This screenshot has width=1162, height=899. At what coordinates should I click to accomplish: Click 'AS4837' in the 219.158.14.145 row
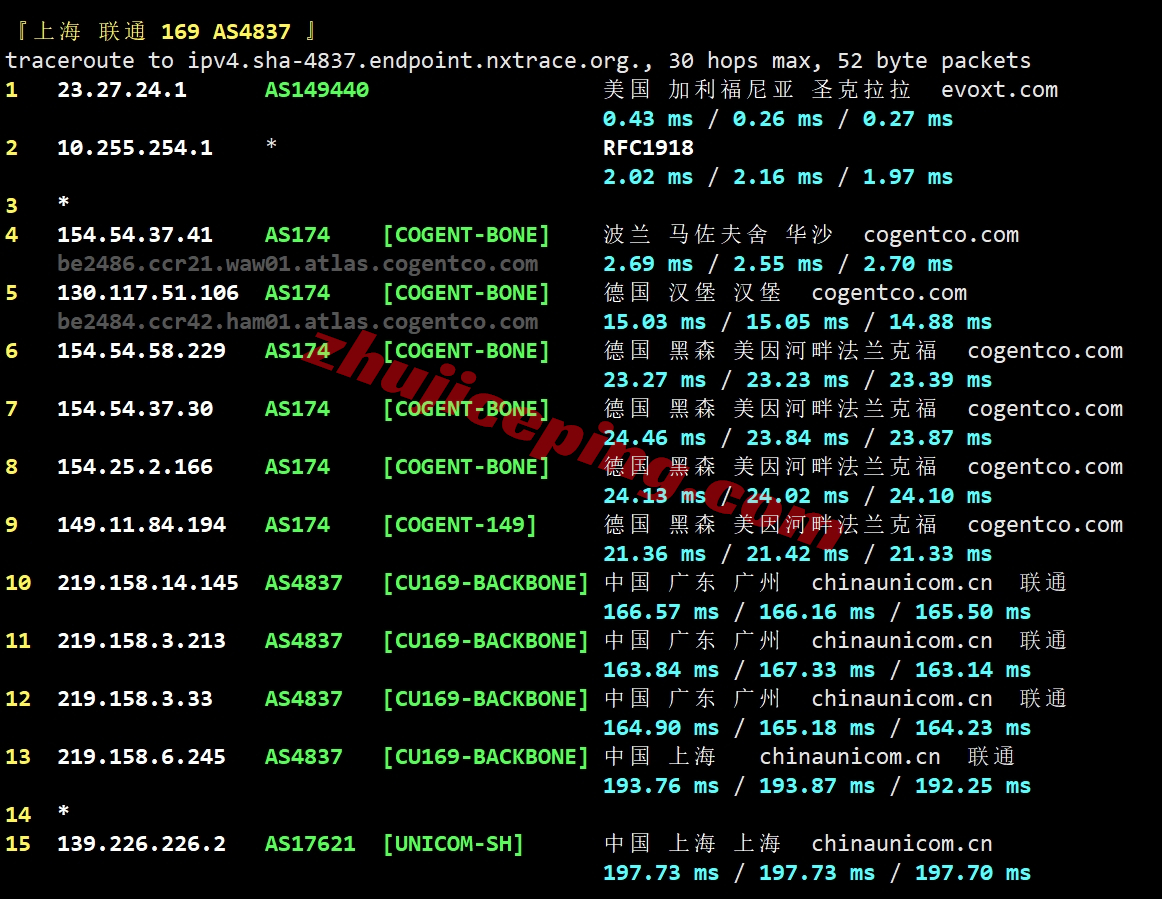coord(304,583)
